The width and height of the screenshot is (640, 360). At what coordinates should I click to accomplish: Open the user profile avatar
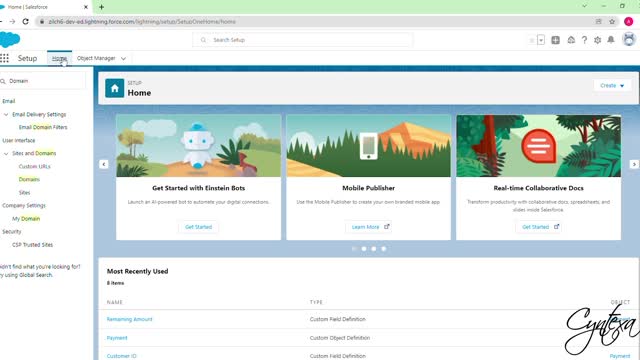pyautogui.click(x=629, y=40)
